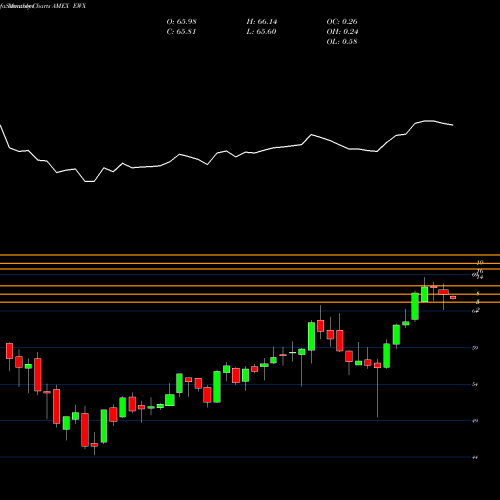Click the AMEX EWN ticker title
The height and width of the screenshot is (500, 500).
(x=69, y=6)
